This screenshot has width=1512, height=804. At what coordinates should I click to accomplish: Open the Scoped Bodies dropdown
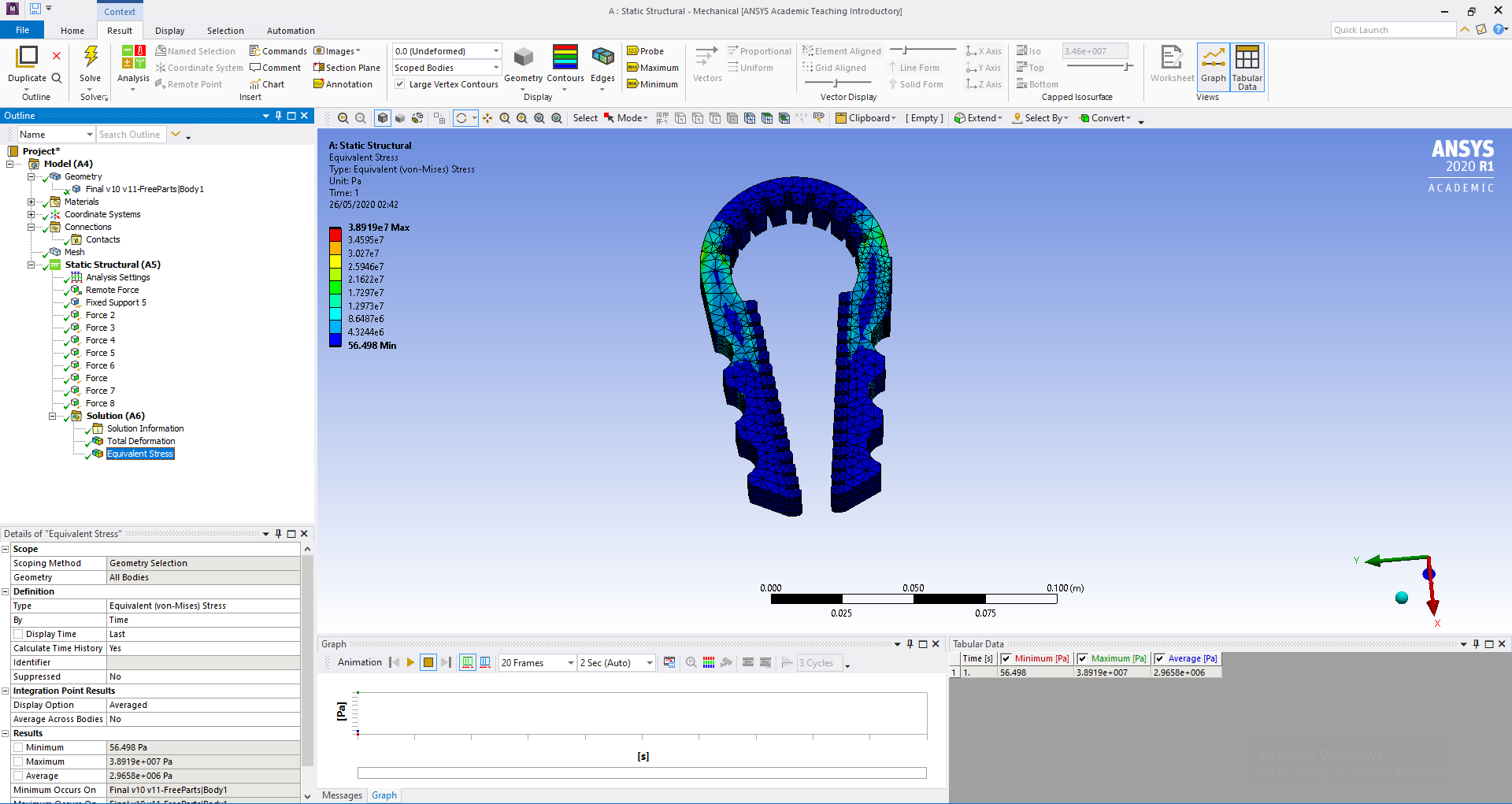click(x=495, y=68)
